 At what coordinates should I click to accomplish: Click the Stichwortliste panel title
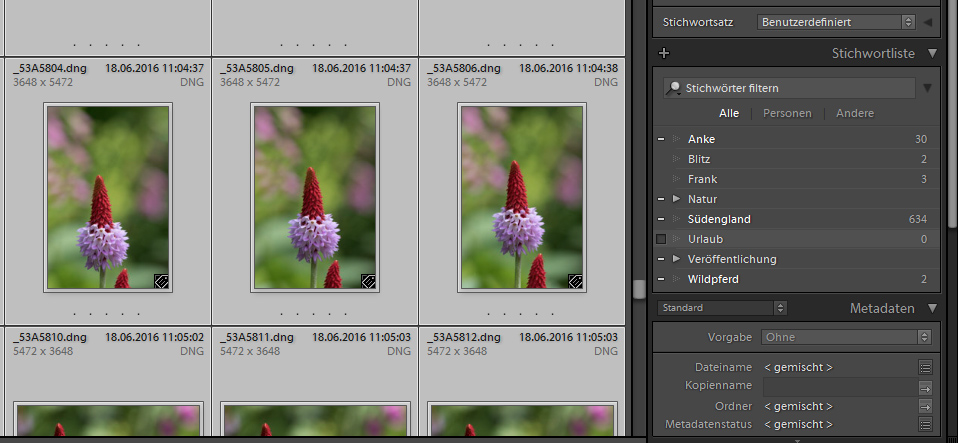873,53
